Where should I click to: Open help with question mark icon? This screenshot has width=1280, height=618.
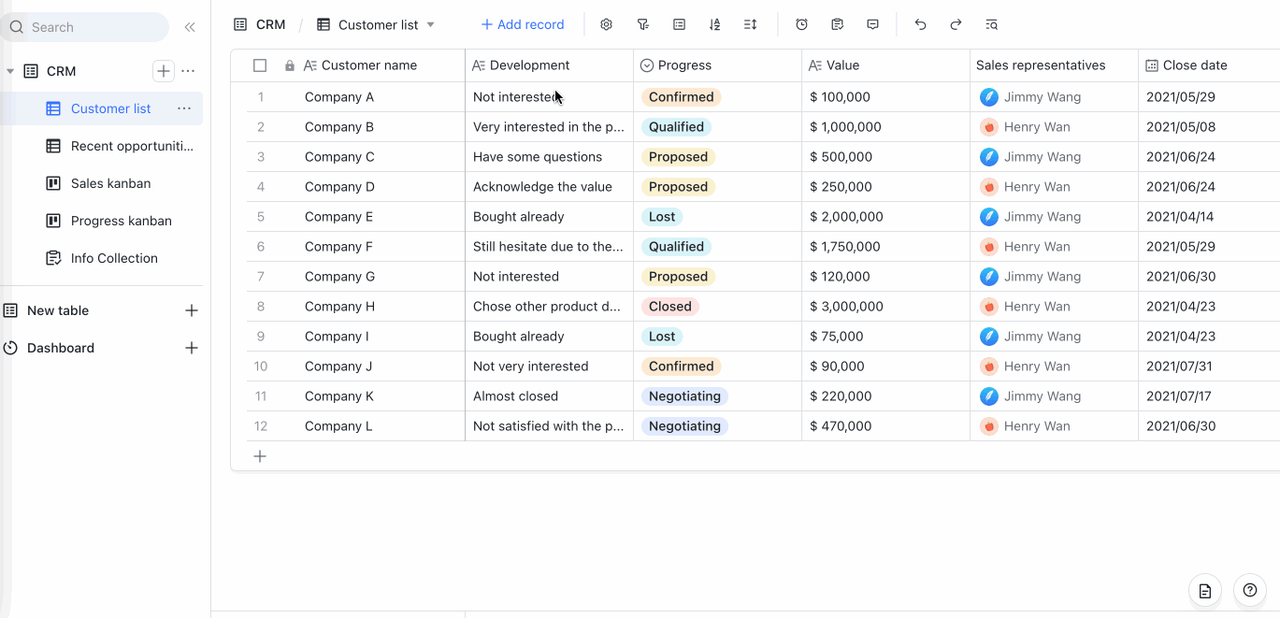point(1249,591)
